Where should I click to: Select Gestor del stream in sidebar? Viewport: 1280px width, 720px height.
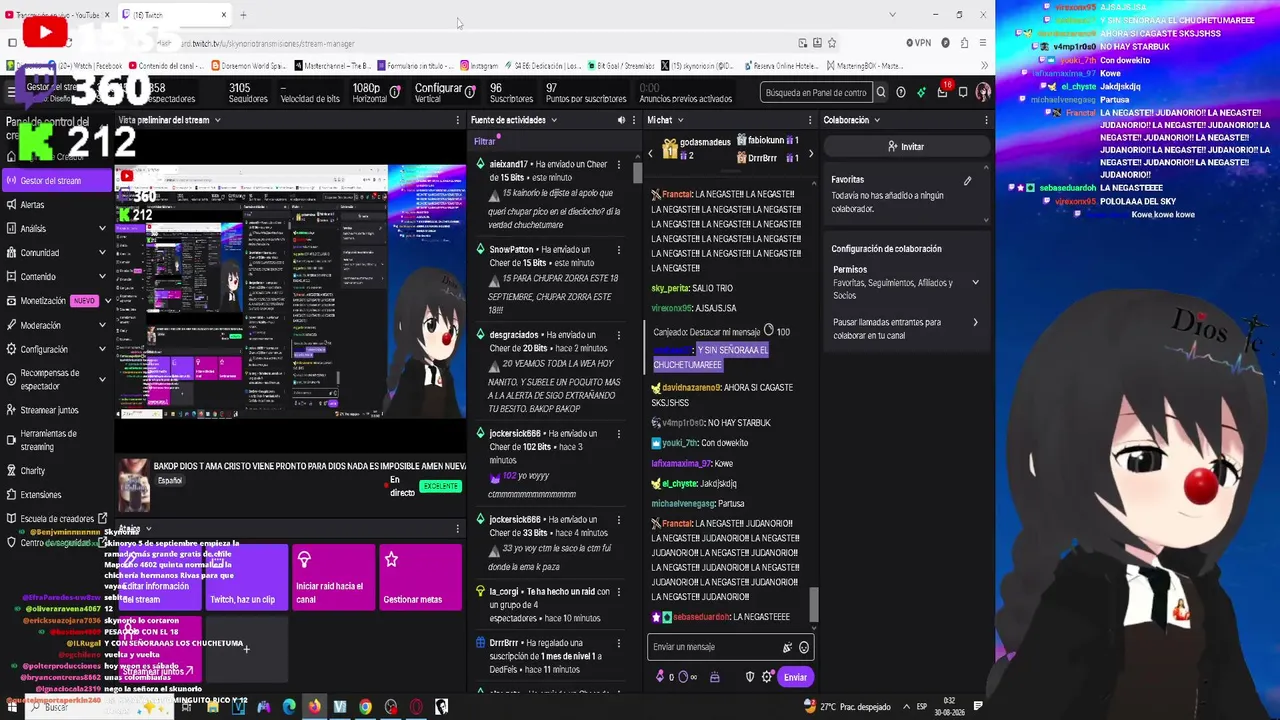[56, 181]
